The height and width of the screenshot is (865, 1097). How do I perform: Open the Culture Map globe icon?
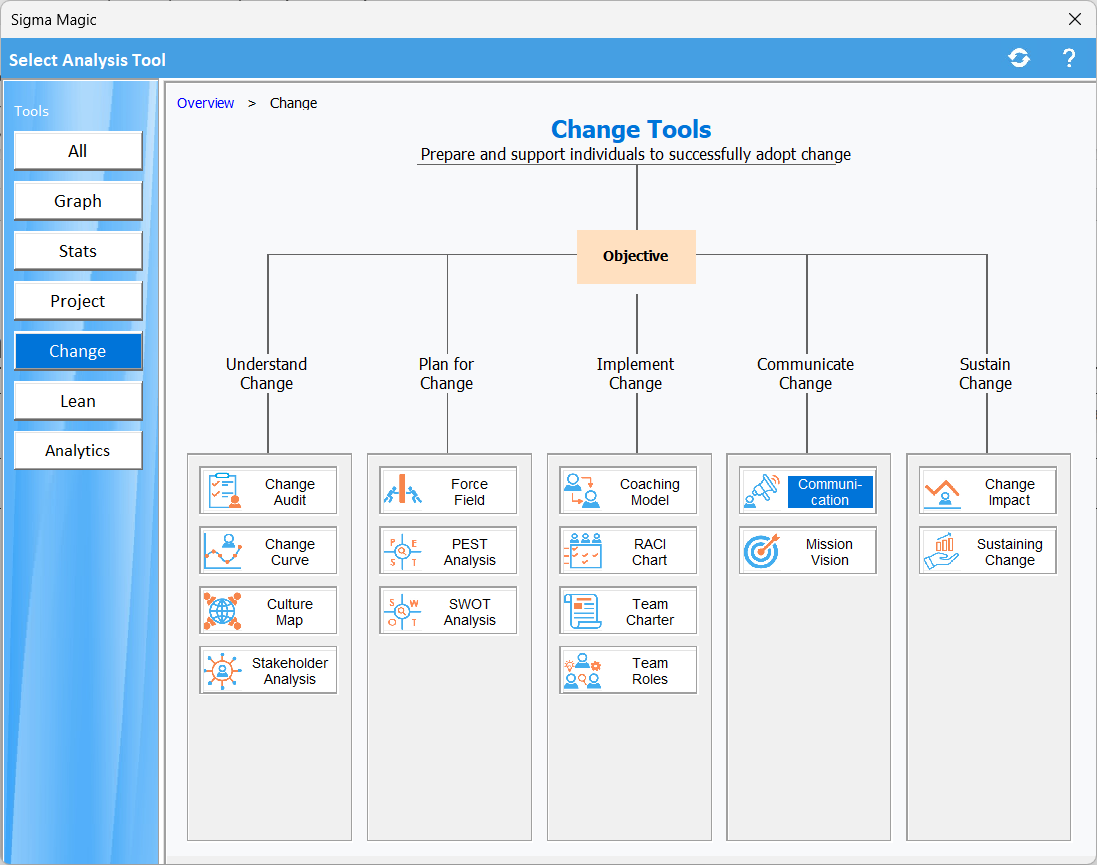click(223, 611)
